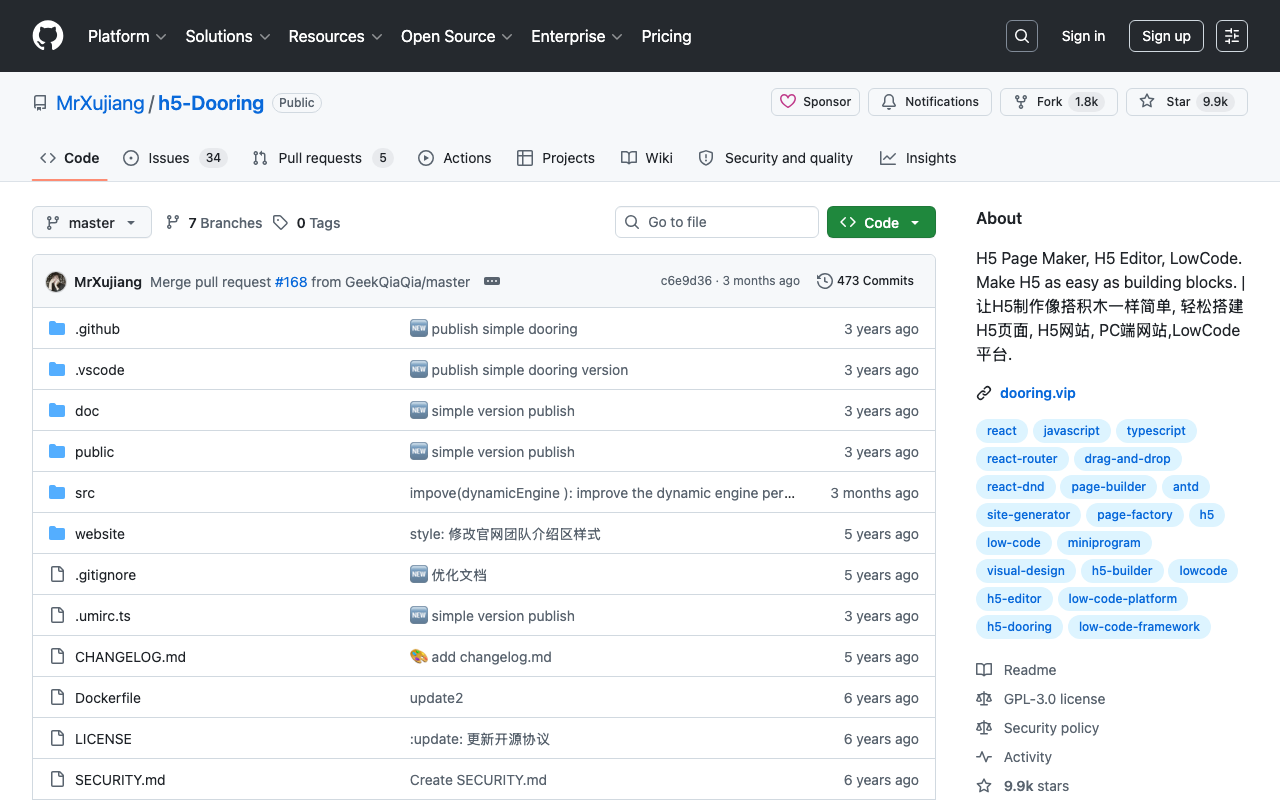
Task: Select the low-code-platform topic tag
Action: [x=1123, y=599]
